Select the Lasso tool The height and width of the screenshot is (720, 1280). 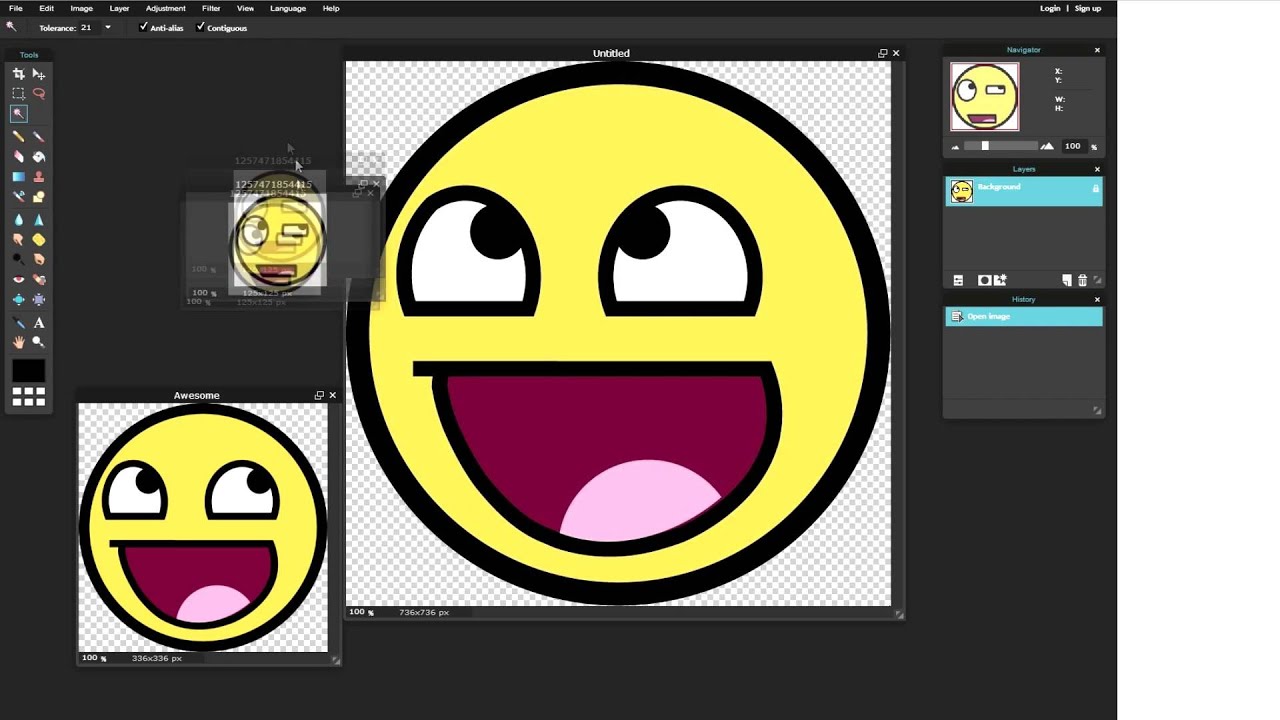39,93
